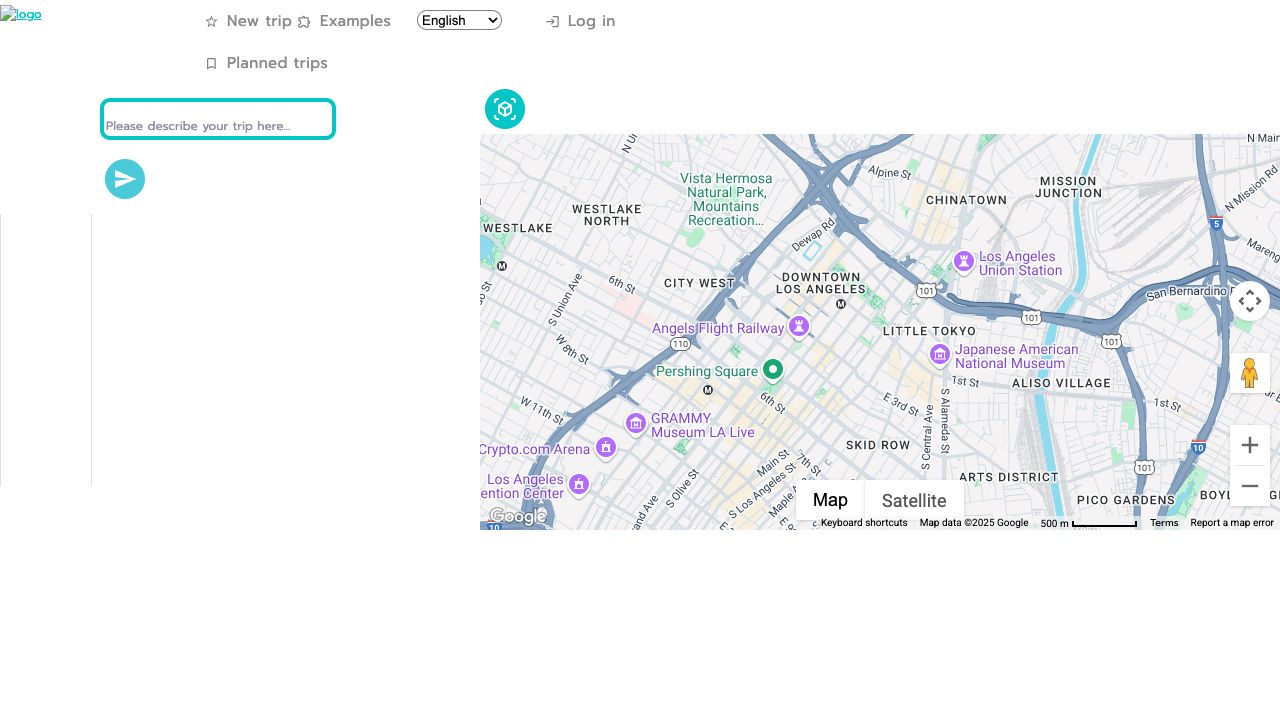Click the send trip description button

[x=125, y=179]
